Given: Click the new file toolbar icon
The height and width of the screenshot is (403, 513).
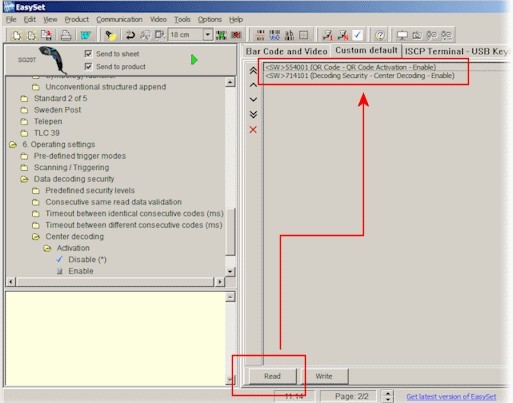Looking at the screenshot, I should click(16, 35).
